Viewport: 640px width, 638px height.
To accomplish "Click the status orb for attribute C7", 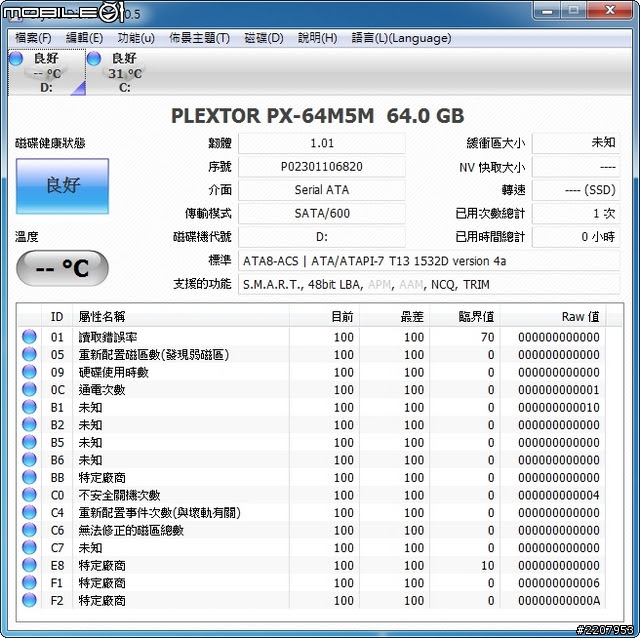I will point(29,547).
